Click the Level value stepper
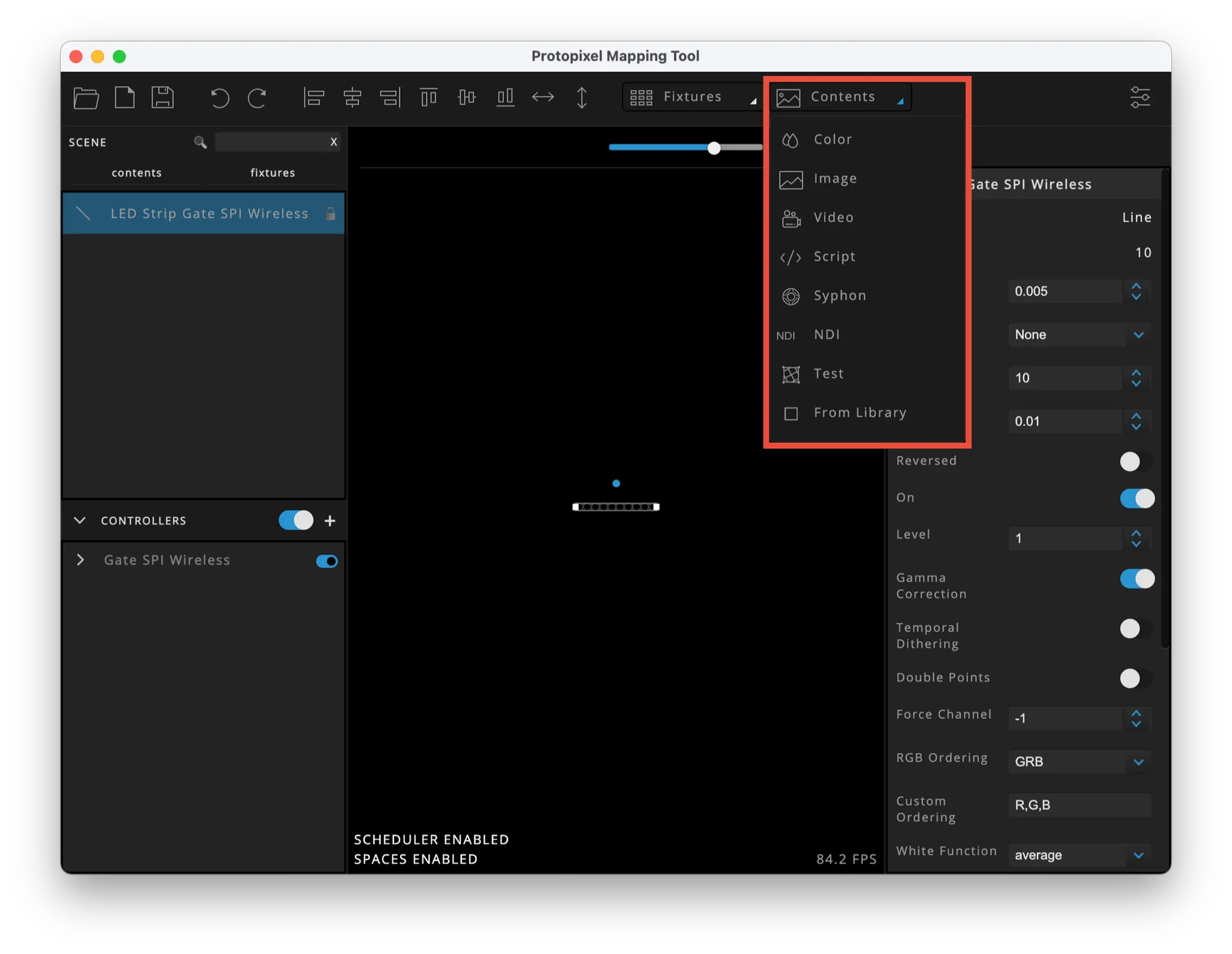The height and width of the screenshot is (954, 1232). tap(1136, 538)
